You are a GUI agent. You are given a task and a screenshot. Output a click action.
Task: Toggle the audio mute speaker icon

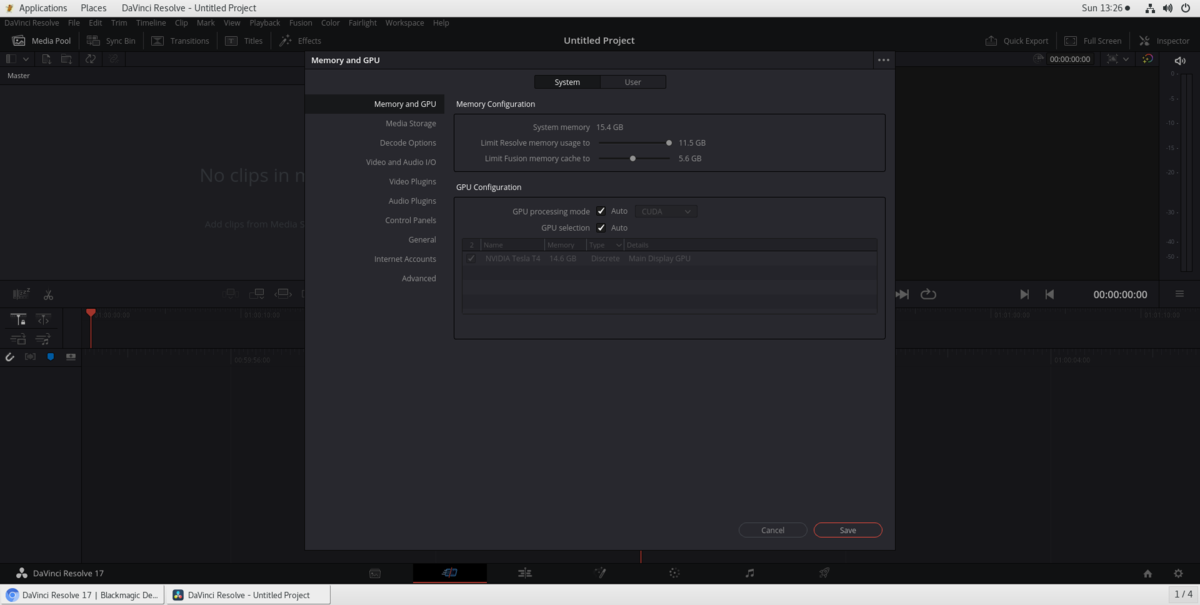(1179, 60)
